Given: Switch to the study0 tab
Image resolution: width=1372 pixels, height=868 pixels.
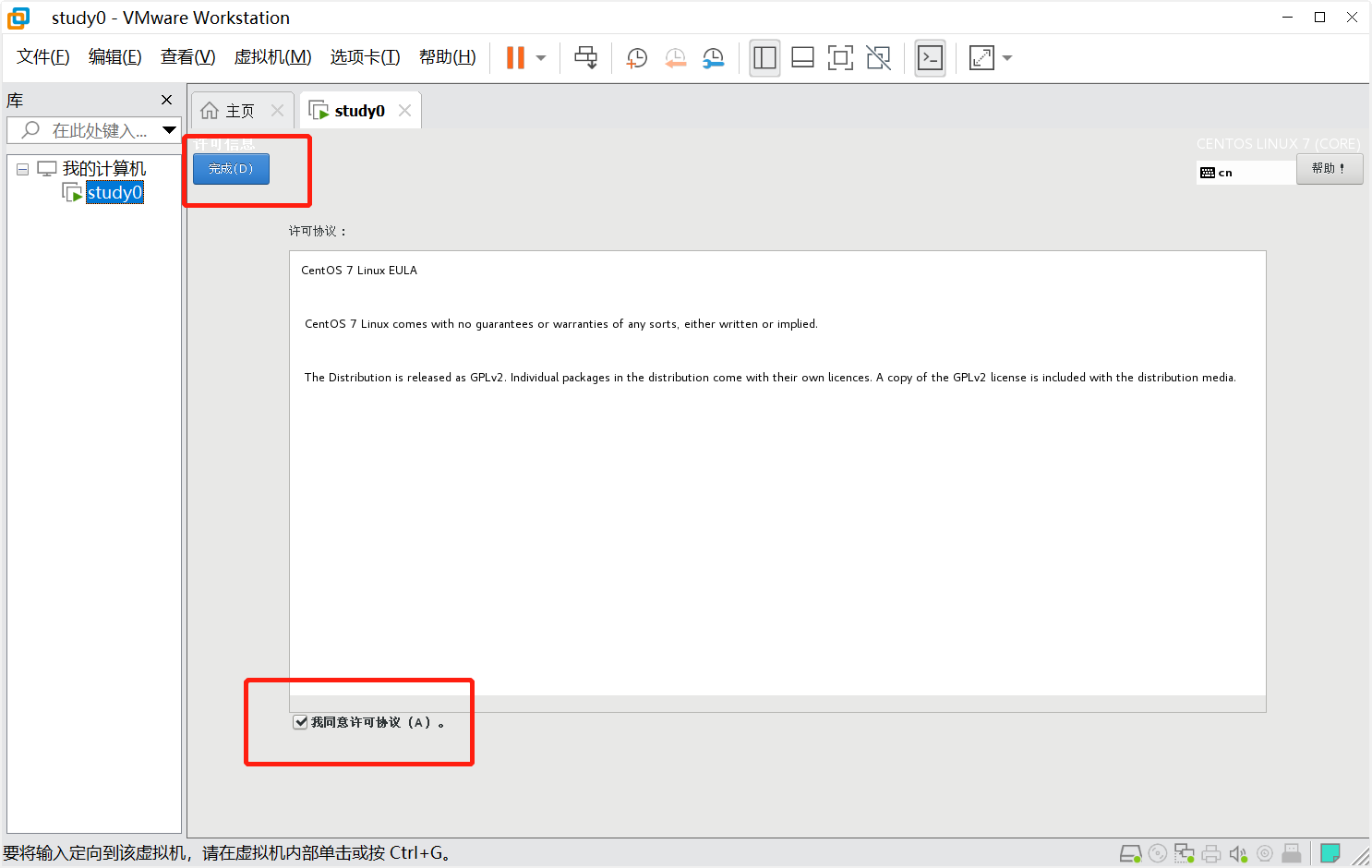Looking at the screenshot, I should click(360, 111).
